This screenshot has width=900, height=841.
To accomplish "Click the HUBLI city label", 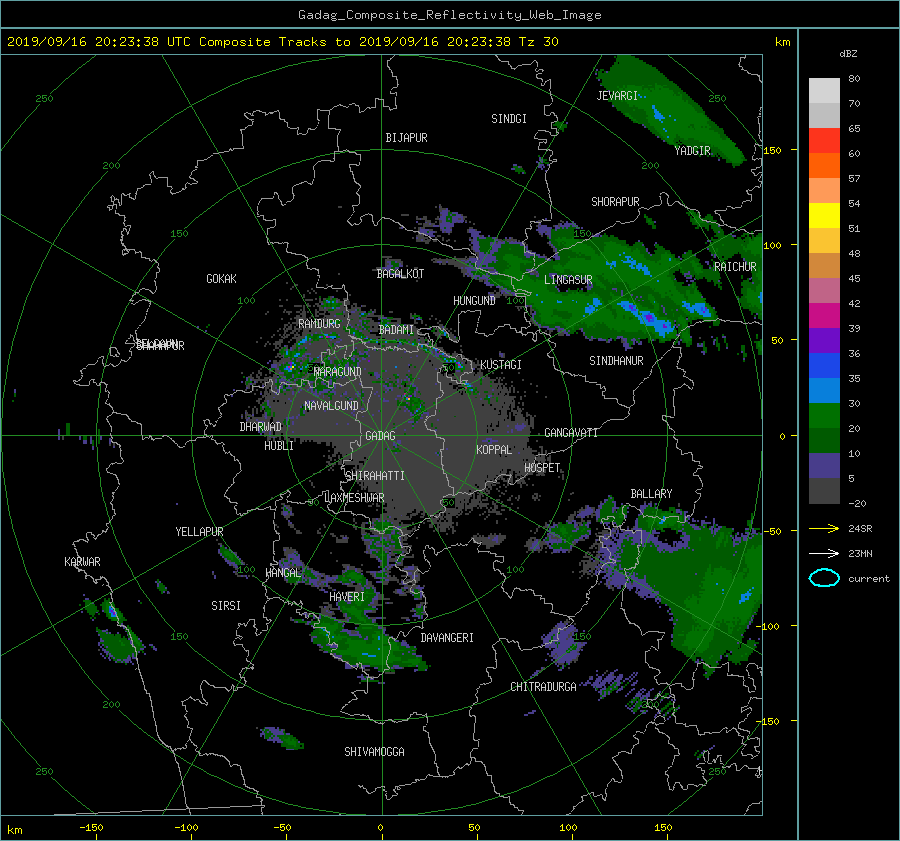I will click(x=279, y=446).
